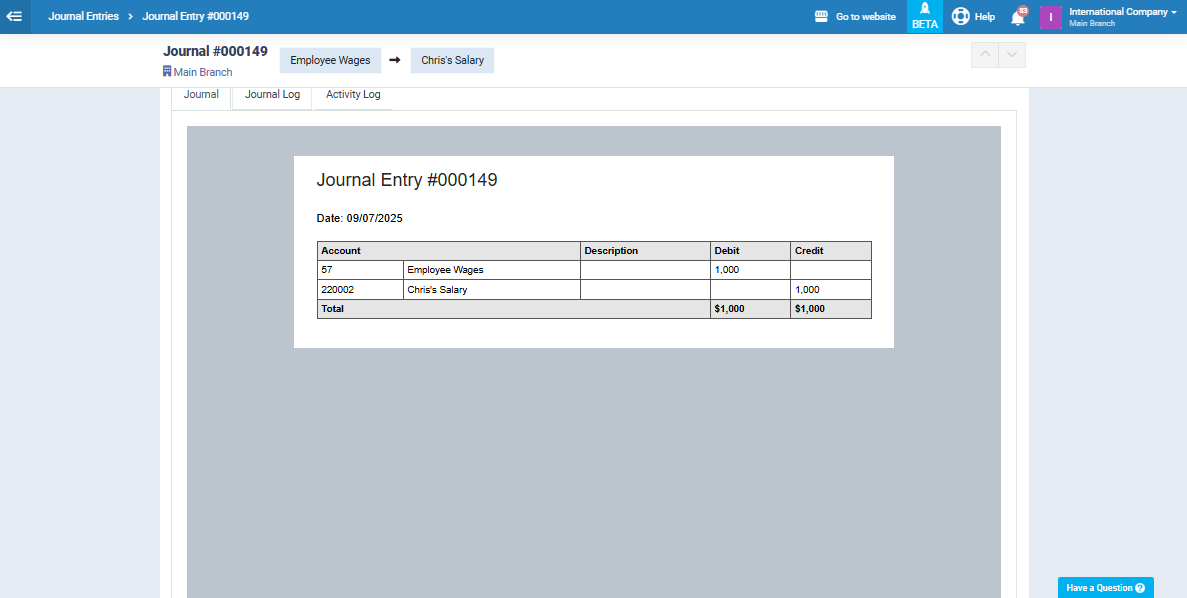1187x598 pixels.
Task: Click the Help lifebuoy icon
Action: click(960, 17)
